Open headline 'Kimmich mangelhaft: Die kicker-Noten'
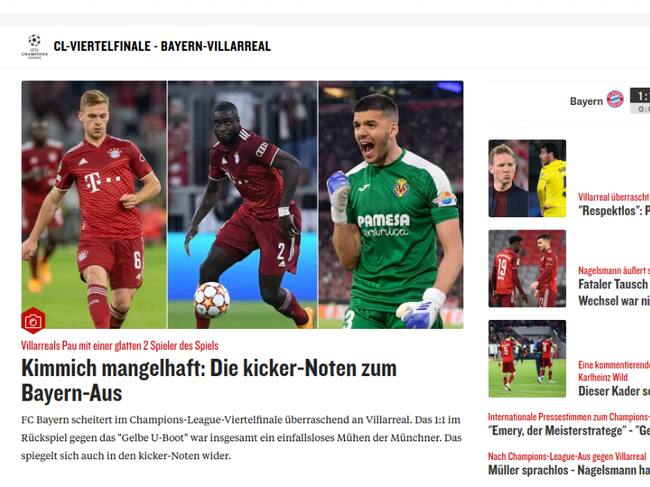Image resolution: width=650 pixels, height=487 pixels. click(x=209, y=380)
